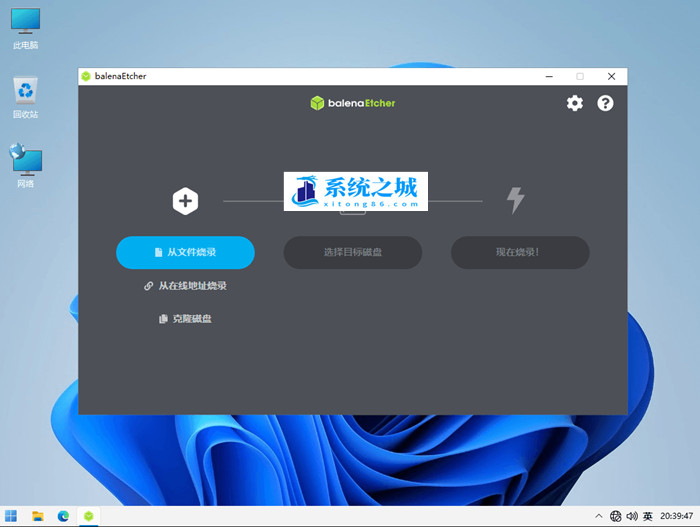700x527 pixels.
Task: Launch Microsoft Edge from the taskbar
Action: (63, 516)
